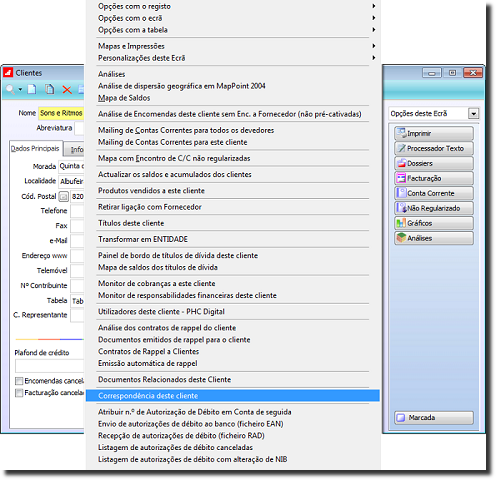Viewport: 496px width, 480px height.
Task: Expand Personalizações deste Ecrã submenu
Action: tap(233, 58)
